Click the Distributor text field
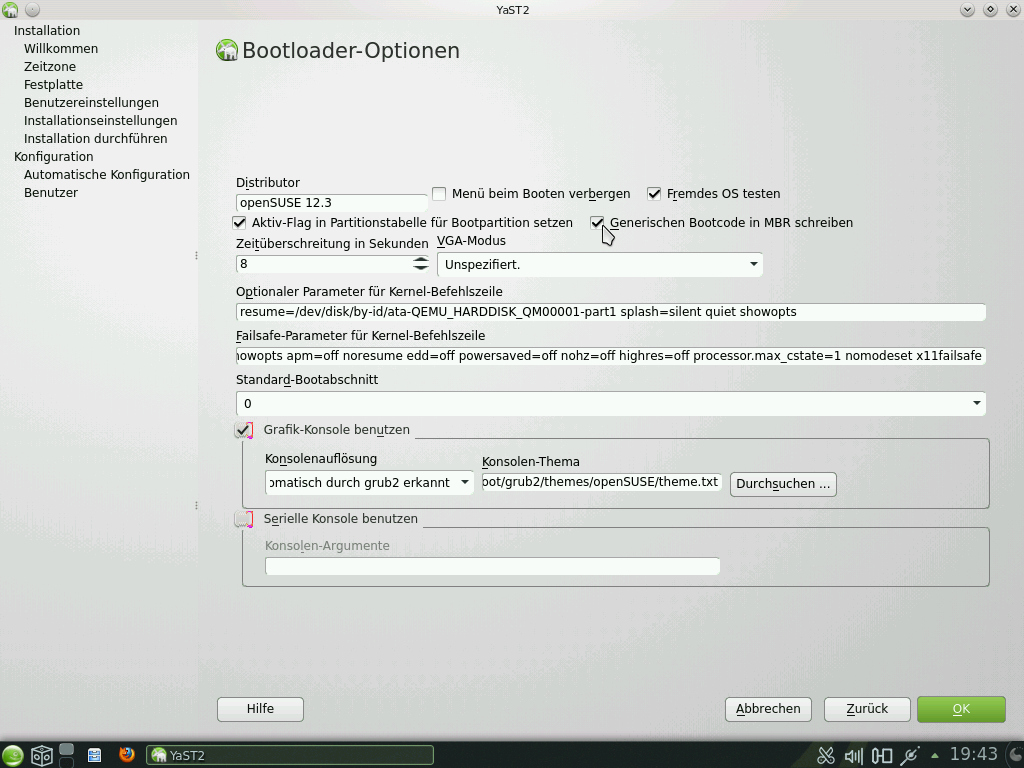 (x=332, y=202)
